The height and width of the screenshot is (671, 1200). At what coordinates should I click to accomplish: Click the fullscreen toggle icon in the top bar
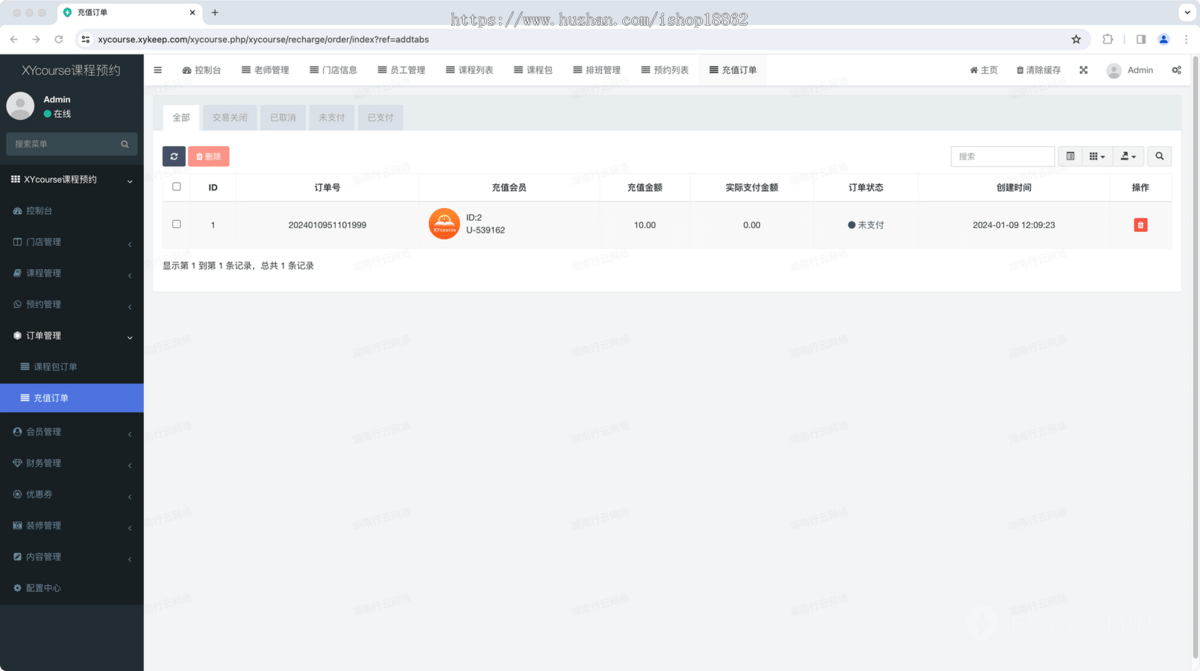[x=1083, y=70]
